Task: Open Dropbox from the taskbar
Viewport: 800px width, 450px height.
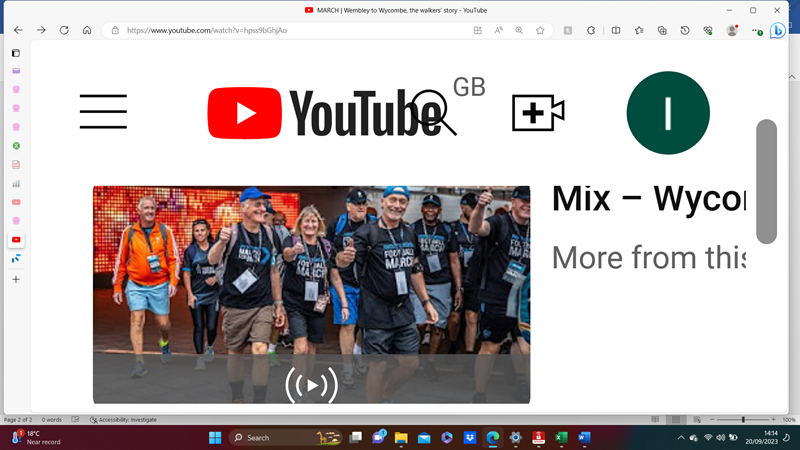Action: coord(470,438)
